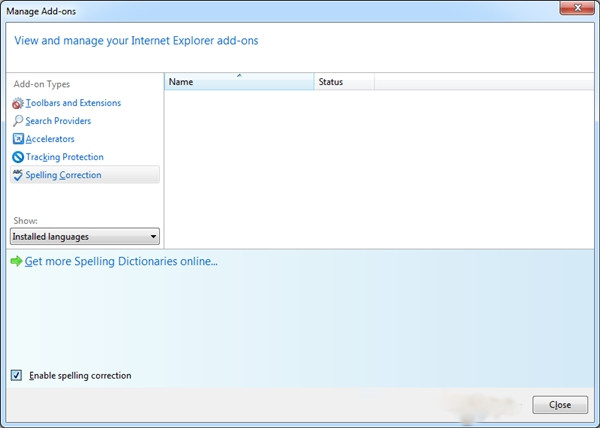Sort list by Name column header
The width and height of the screenshot is (600, 428).
coord(239,82)
